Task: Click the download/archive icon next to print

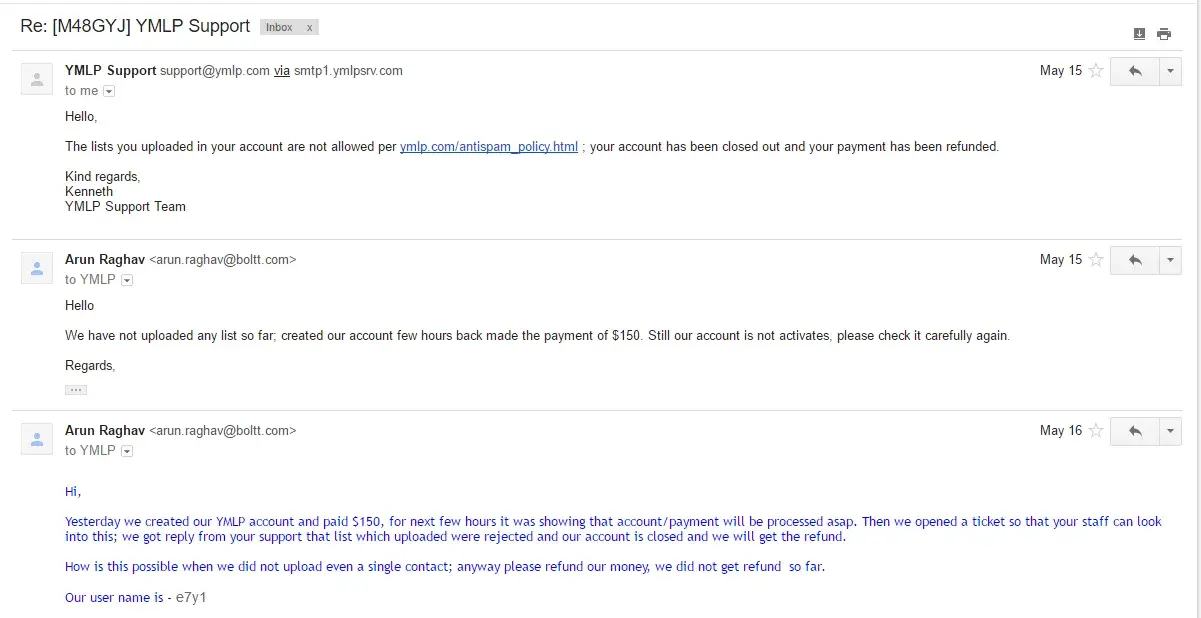Action: [x=1139, y=34]
